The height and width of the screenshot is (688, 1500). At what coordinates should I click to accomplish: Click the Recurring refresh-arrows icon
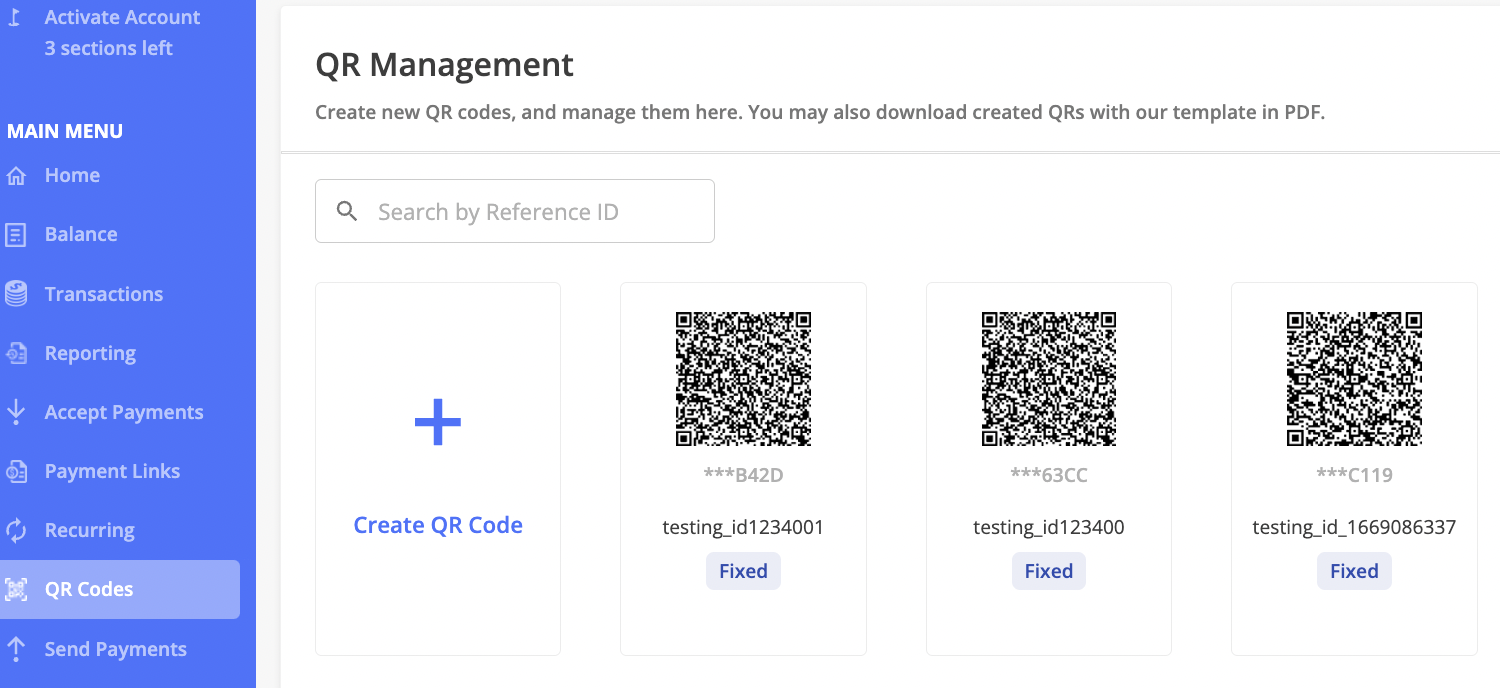click(x=16, y=530)
